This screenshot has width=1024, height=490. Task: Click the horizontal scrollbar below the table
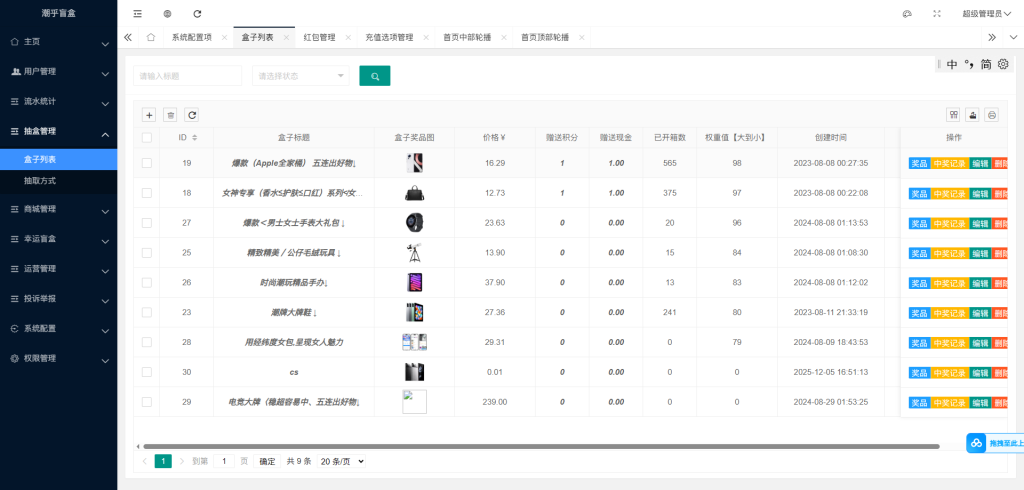point(540,446)
